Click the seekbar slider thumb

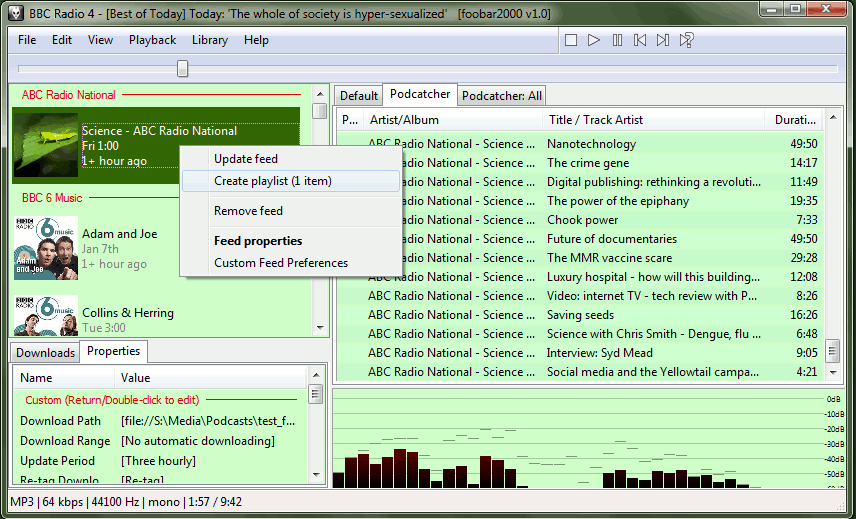[x=182, y=68]
